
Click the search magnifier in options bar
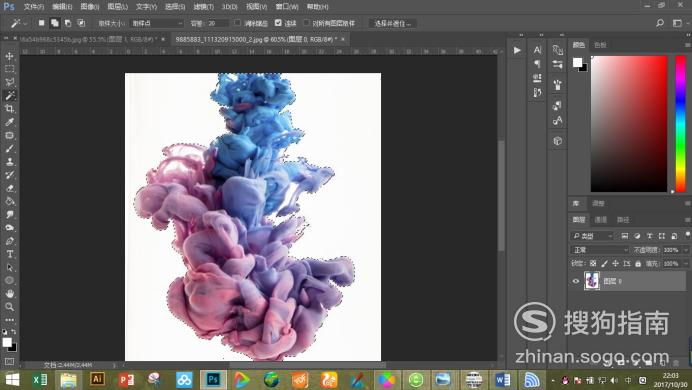coord(660,23)
